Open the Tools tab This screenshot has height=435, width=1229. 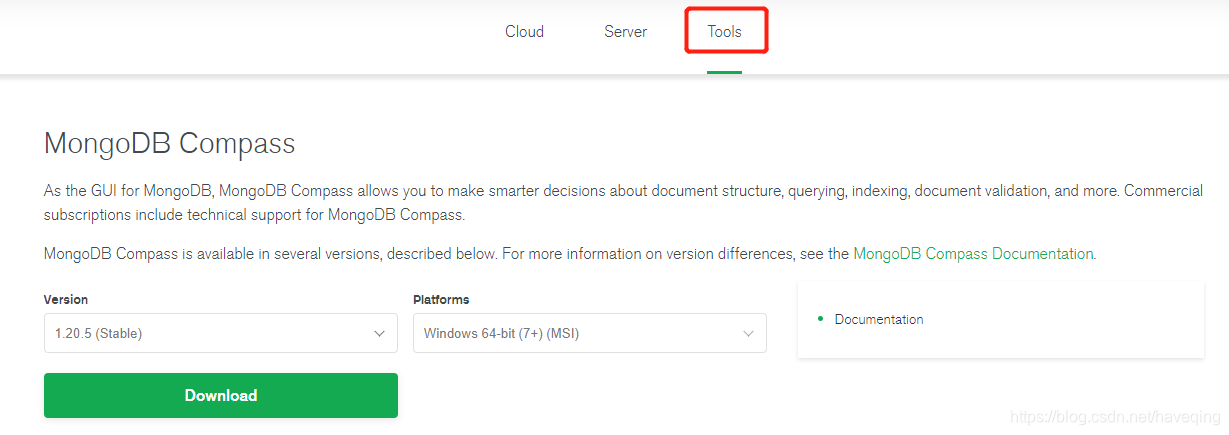click(724, 32)
